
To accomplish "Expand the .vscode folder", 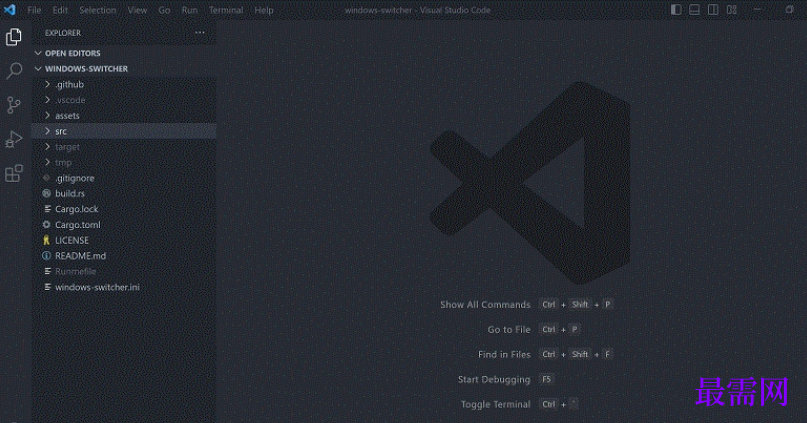I will point(47,100).
